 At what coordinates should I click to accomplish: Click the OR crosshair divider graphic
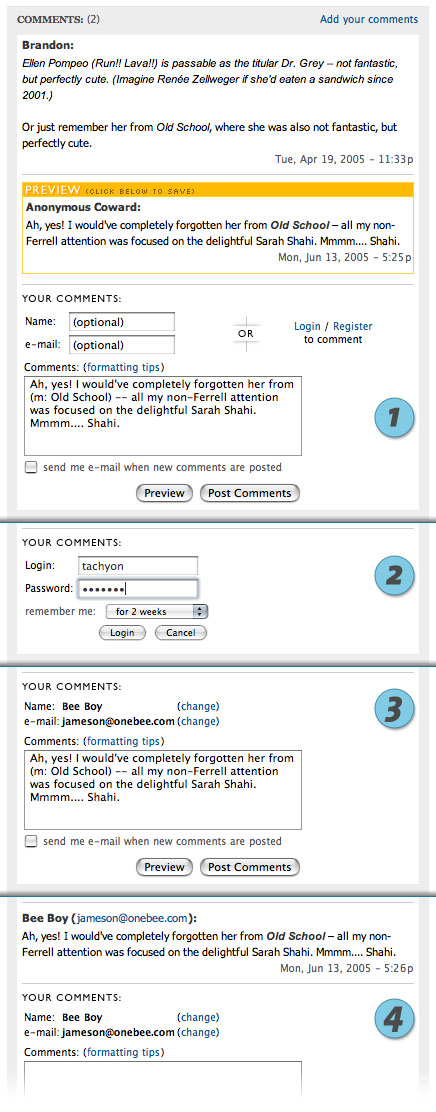coord(248,333)
